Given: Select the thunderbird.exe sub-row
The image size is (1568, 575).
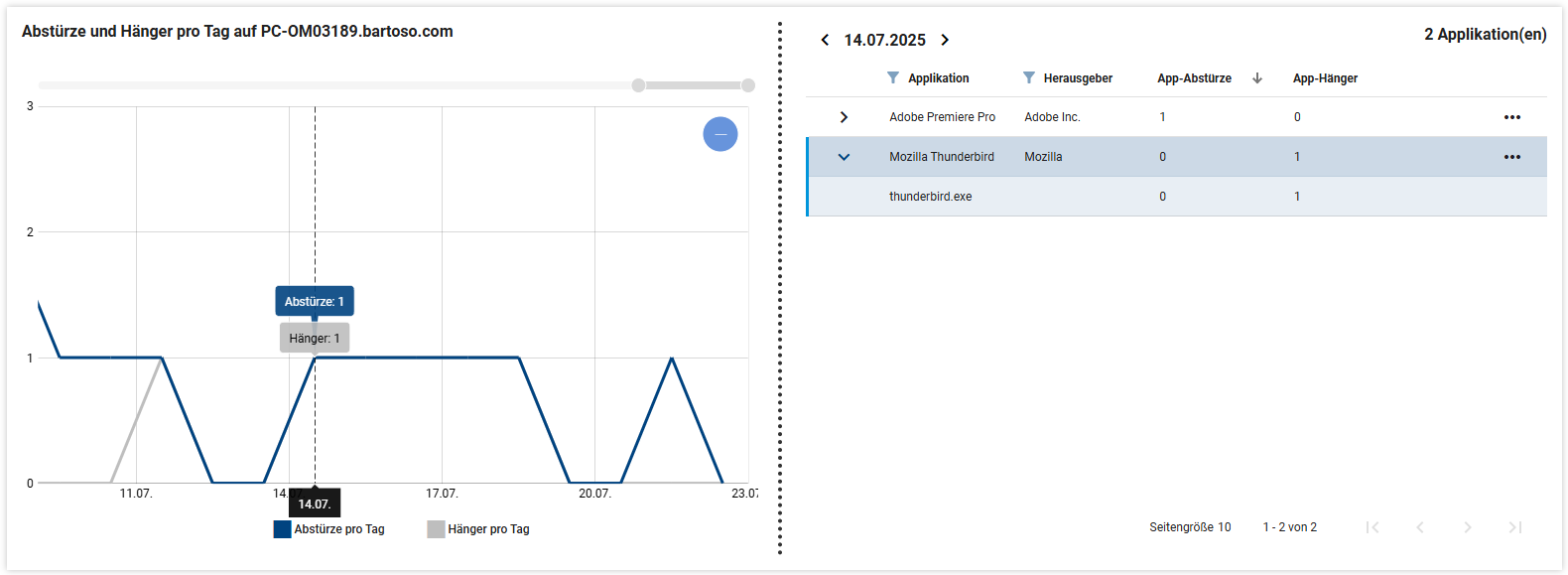Looking at the screenshot, I should (x=931, y=197).
